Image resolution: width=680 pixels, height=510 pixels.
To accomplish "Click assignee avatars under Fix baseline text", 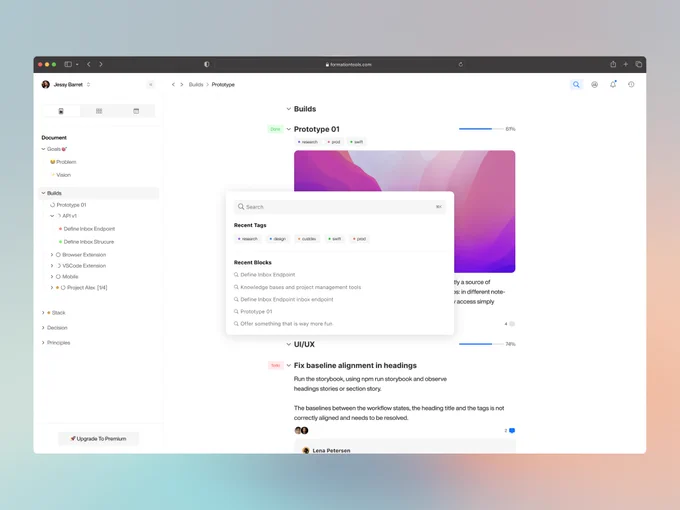I will (301, 430).
